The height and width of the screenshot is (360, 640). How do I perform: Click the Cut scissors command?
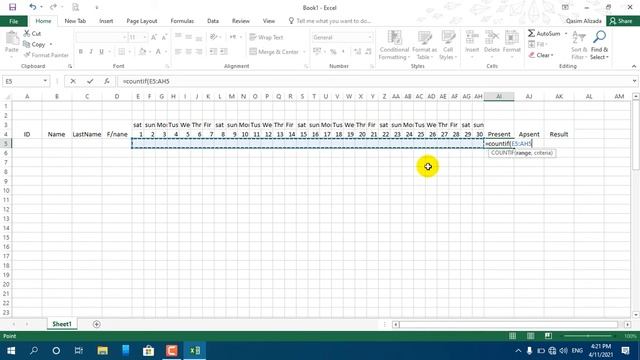point(32,33)
